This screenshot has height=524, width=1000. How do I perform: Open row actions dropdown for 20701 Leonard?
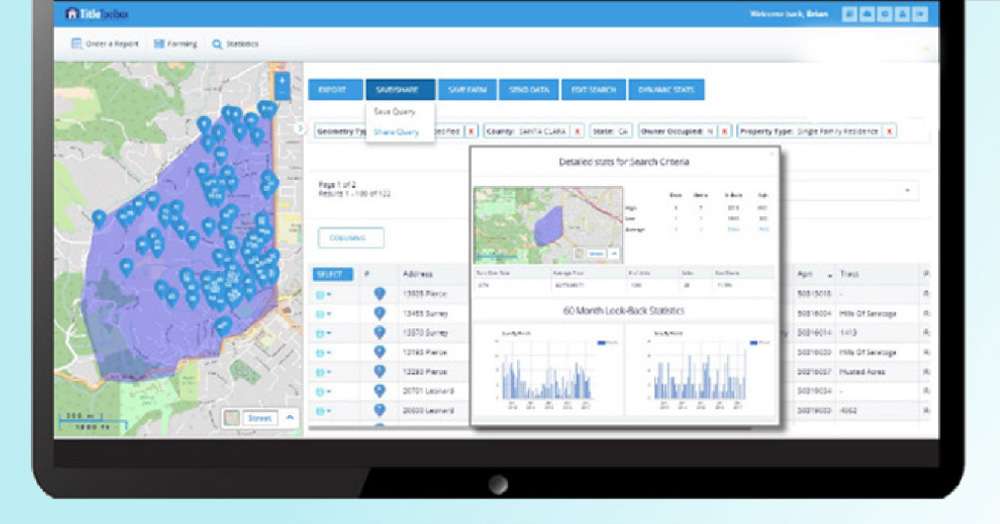pyautogui.click(x=323, y=391)
